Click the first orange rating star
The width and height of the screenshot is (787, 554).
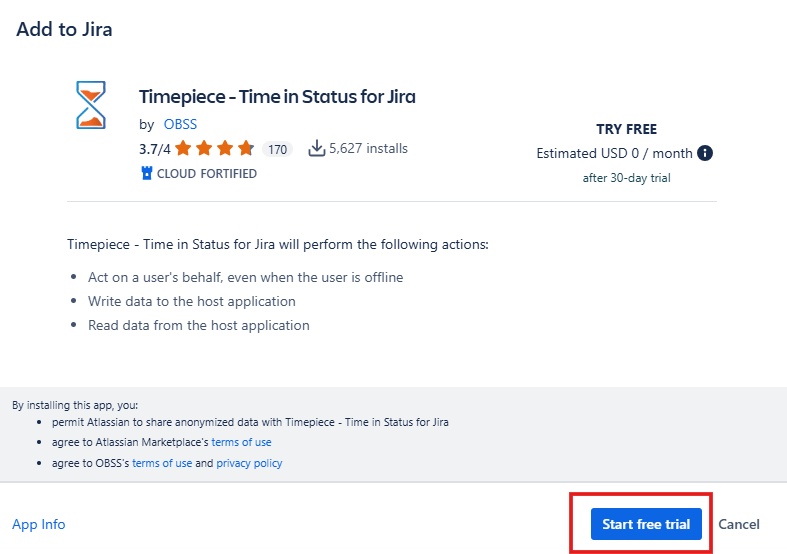tap(181, 149)
